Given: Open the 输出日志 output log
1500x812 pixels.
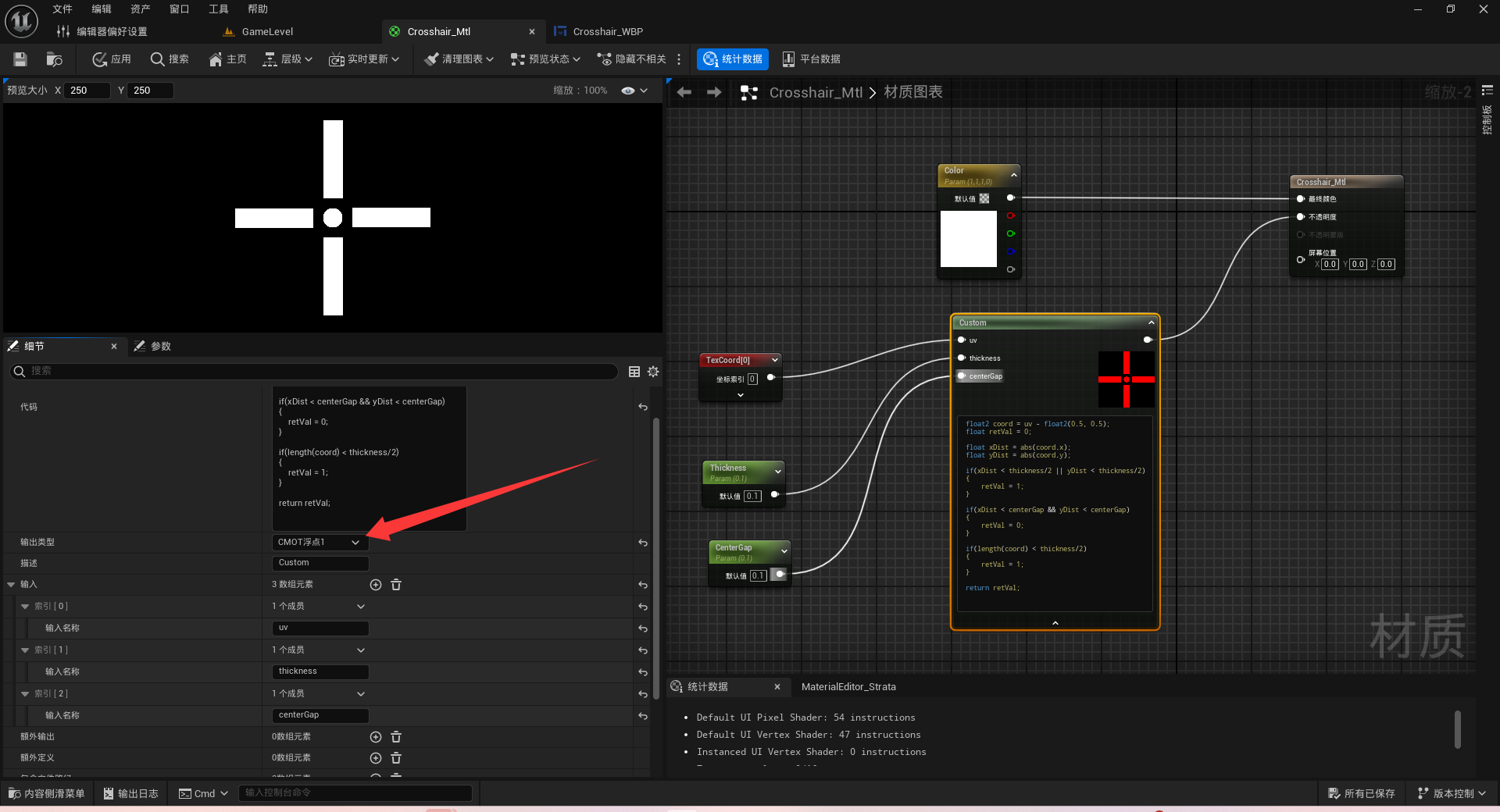Looking at the screenshot, I should pos(131,793).
